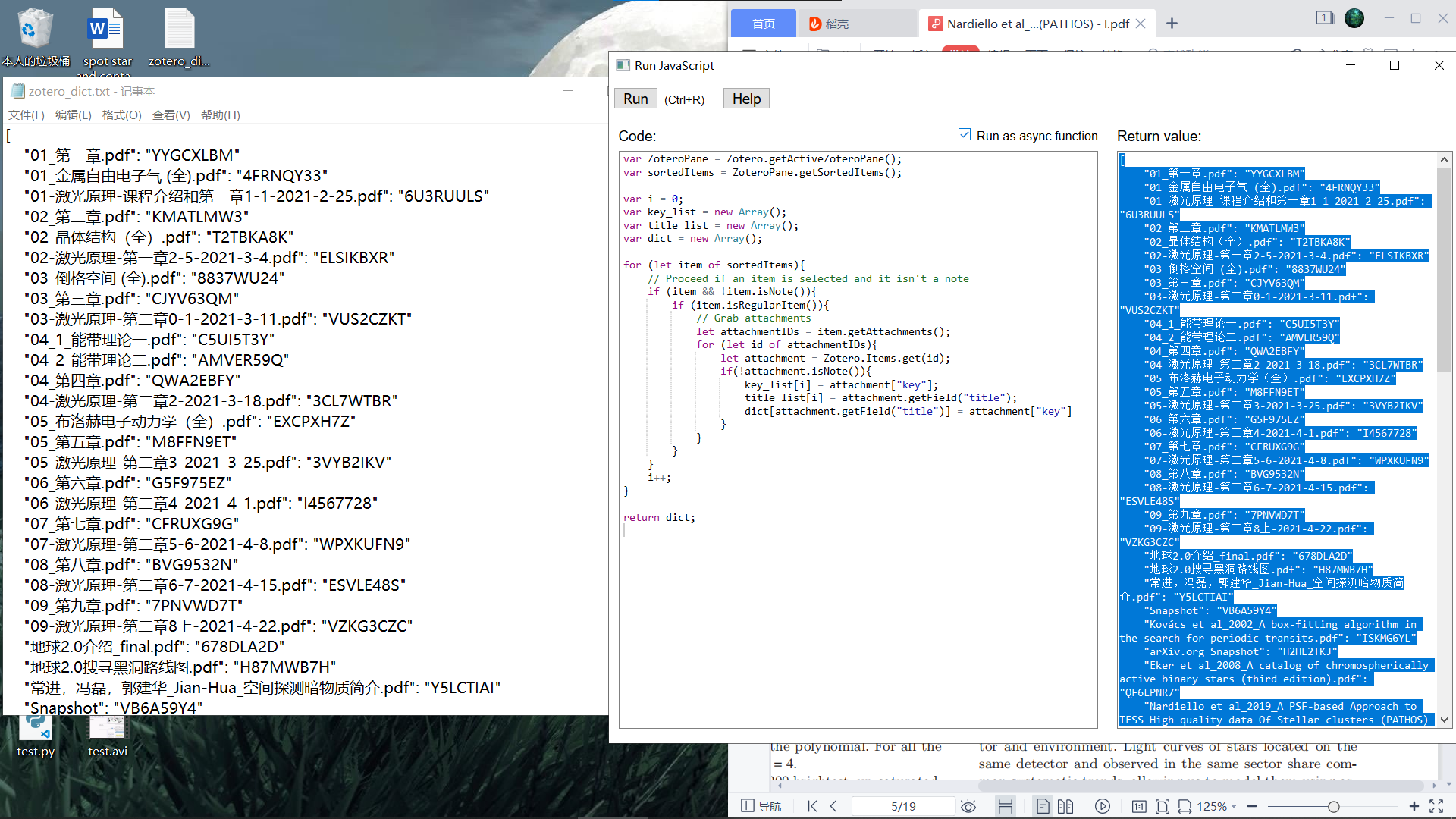Go to previous page arrow
This screenshot has width=1456, height=819.
834,806
